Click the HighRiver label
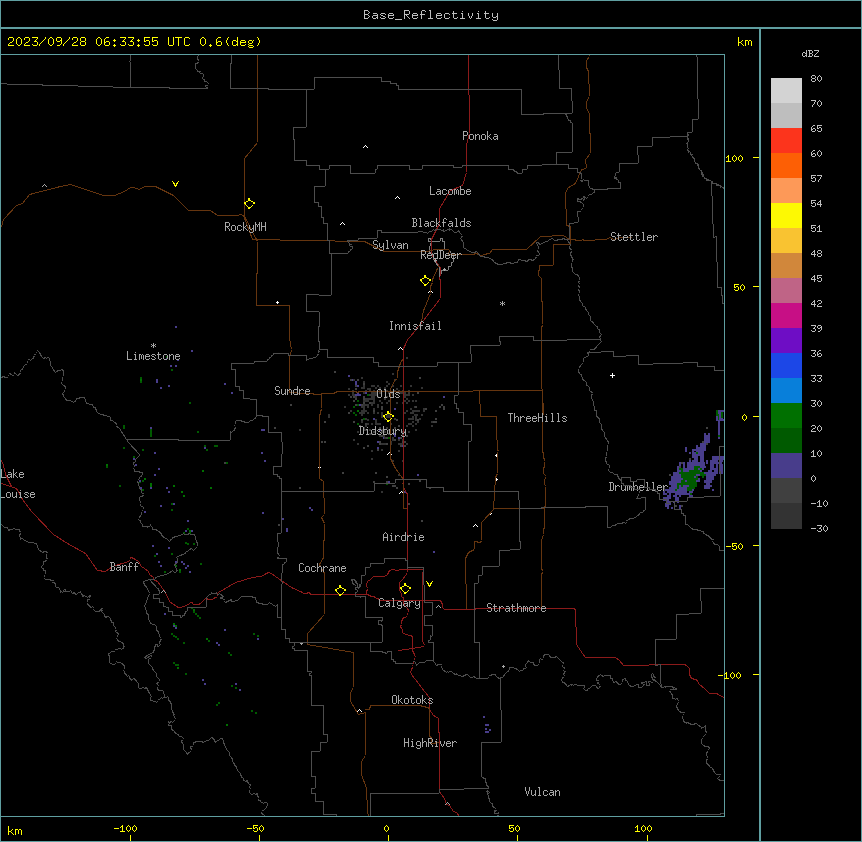This screenshot has width=862, height=842. 430,743
